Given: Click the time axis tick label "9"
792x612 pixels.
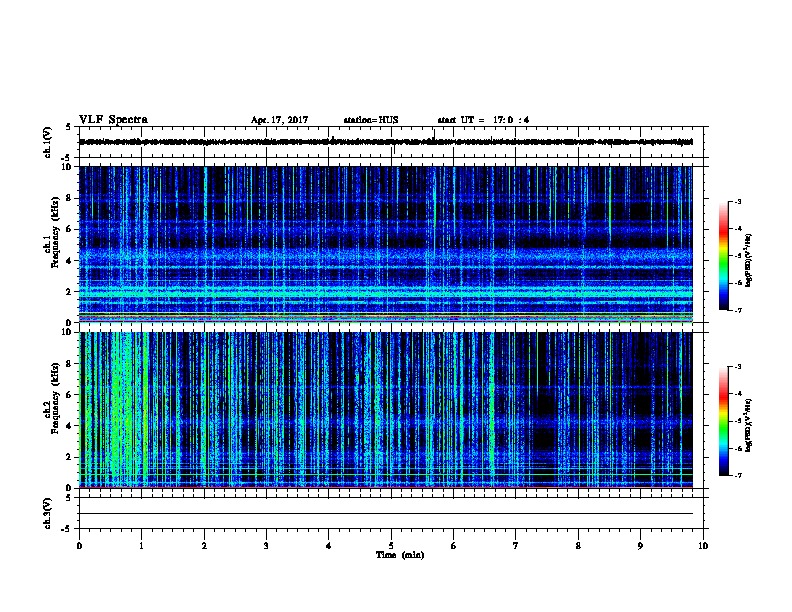Looking at the screenshot, I should click(x=640, y=546).
